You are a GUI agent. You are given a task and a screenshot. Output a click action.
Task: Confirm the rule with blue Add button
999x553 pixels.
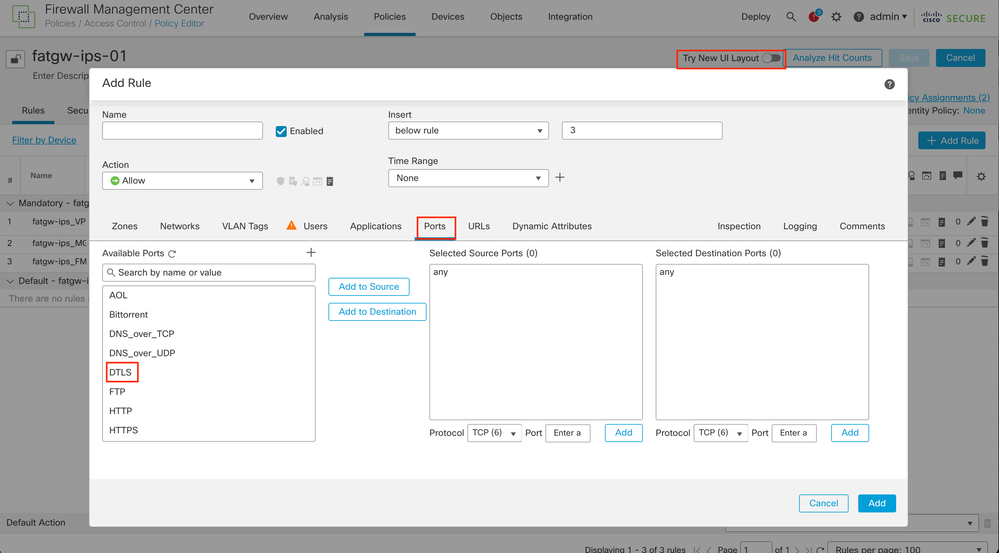[877, 503]
